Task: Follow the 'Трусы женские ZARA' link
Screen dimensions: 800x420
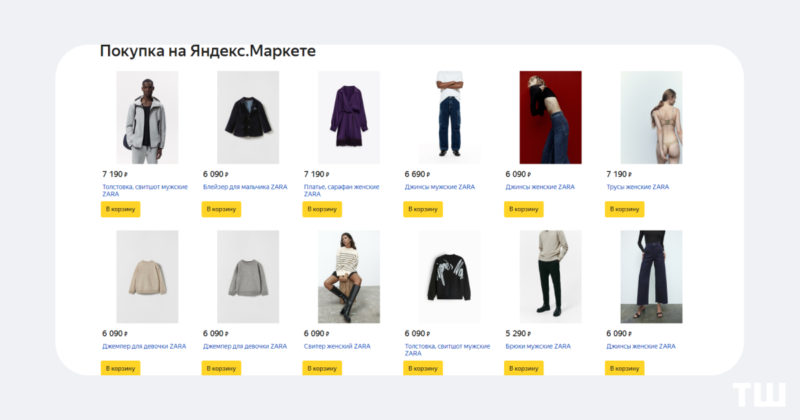Action: (x=637, y=187)
